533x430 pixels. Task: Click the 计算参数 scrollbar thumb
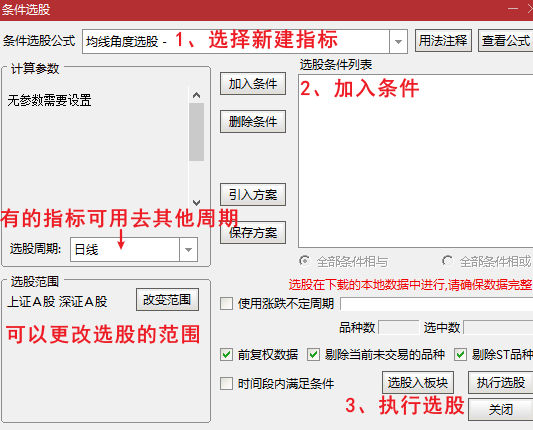coord(196,132)
